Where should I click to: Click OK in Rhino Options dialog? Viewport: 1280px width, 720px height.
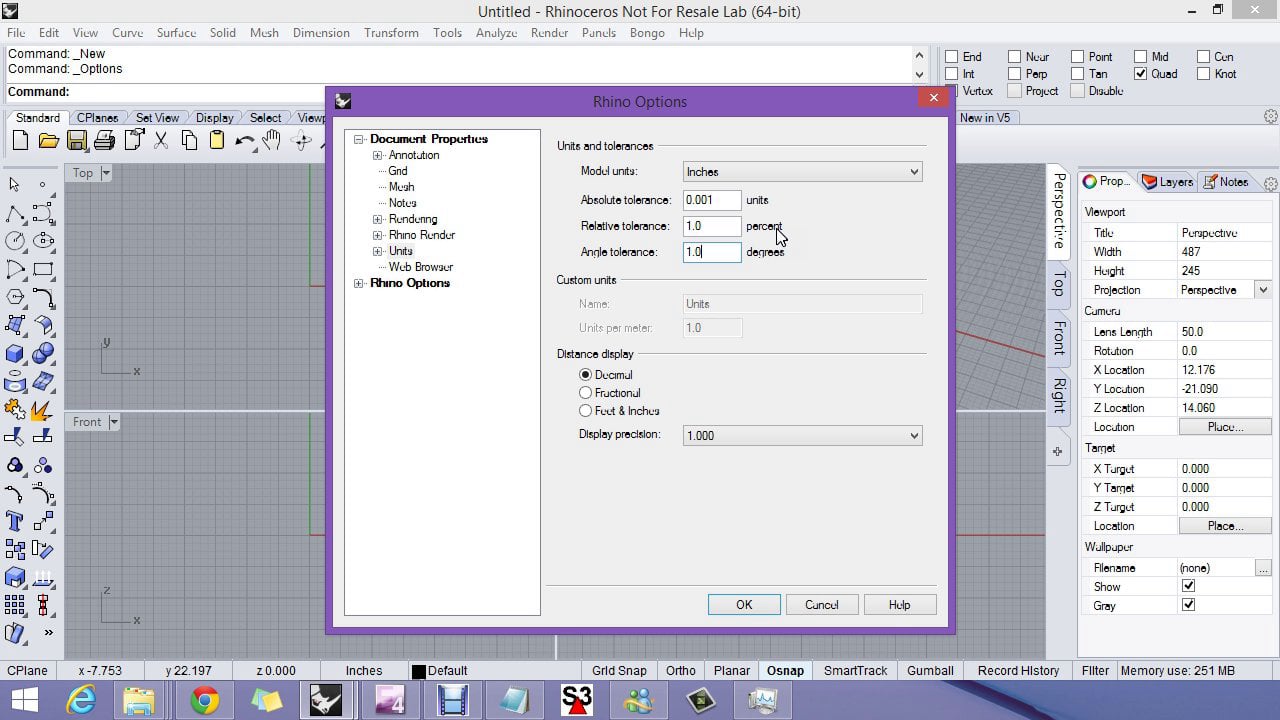[x=744, y=605]
